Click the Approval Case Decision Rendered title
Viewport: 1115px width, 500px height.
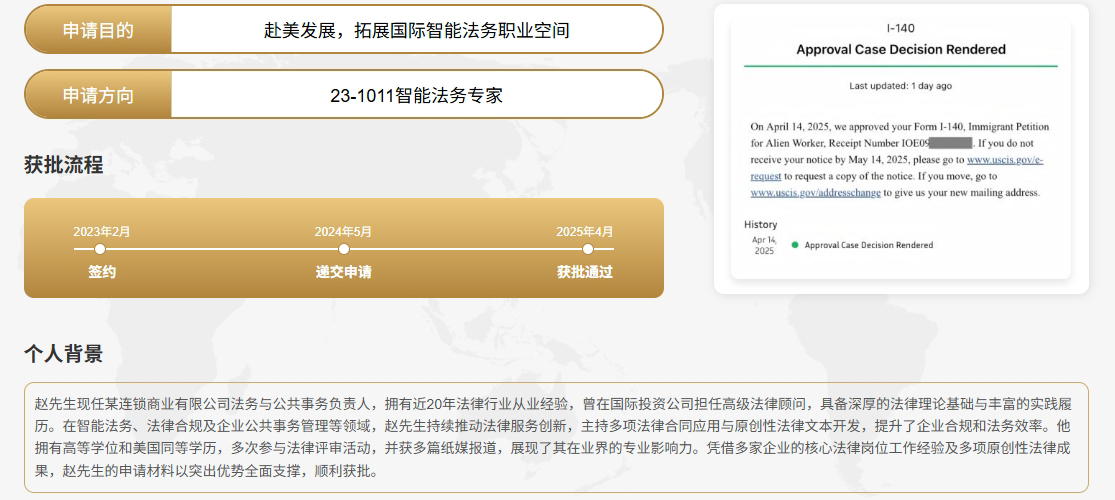pyautogui.click(x=900, y=49)
